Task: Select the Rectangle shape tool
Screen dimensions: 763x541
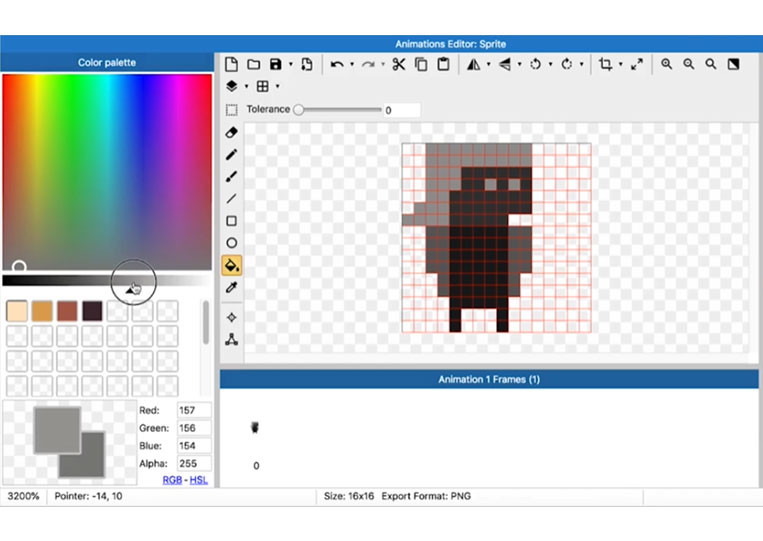Action: click(232, 221)
